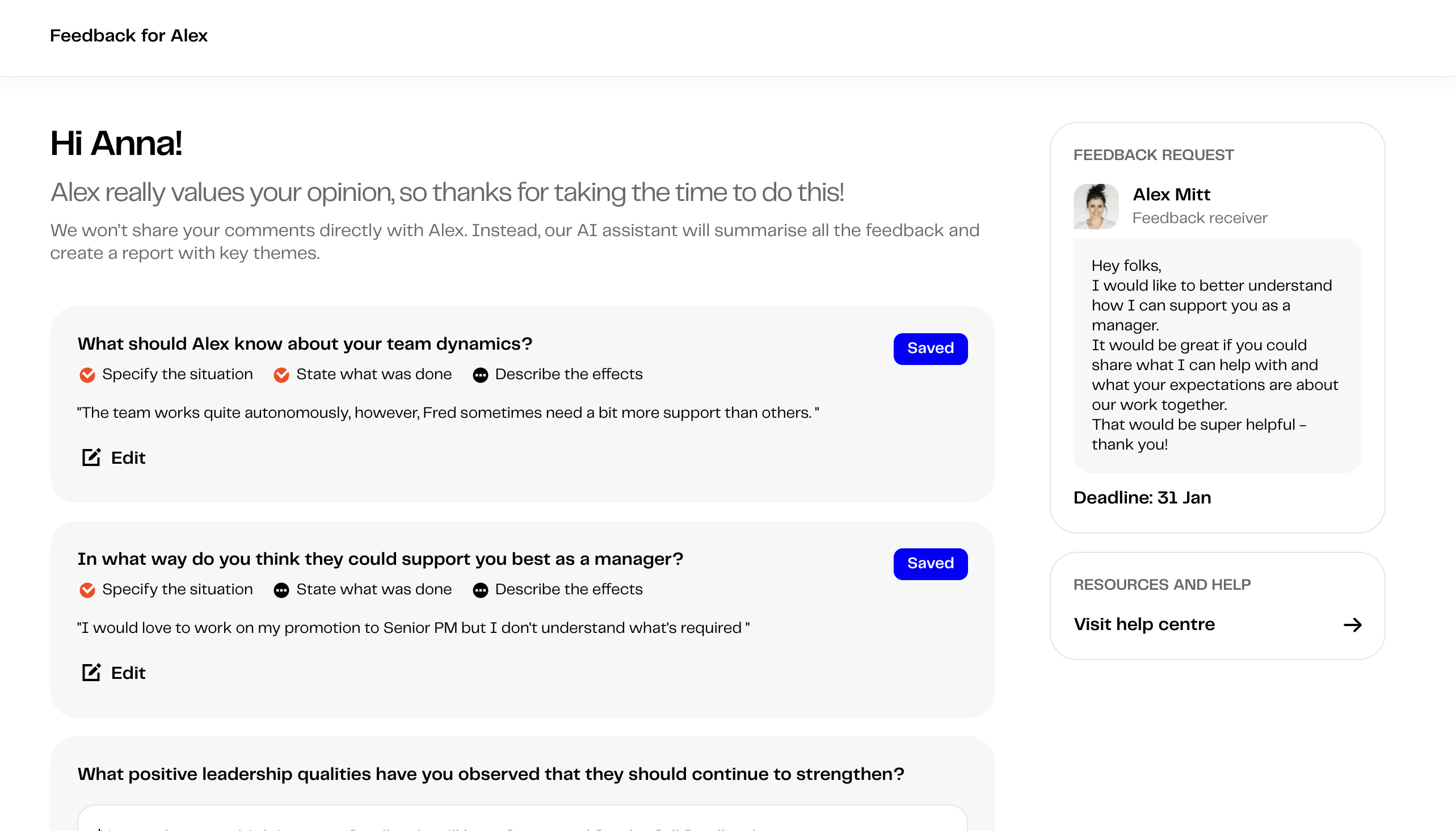Click the Saved button on manager support question

(x=930, y=563)
